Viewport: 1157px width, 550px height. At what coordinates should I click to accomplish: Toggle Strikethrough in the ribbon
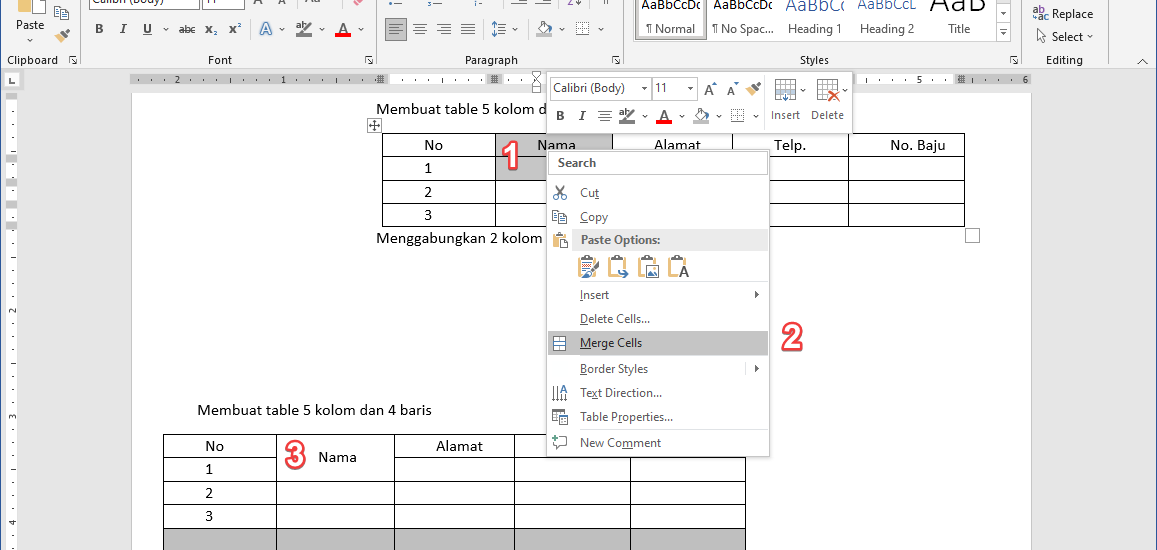(x=187, y=30)
